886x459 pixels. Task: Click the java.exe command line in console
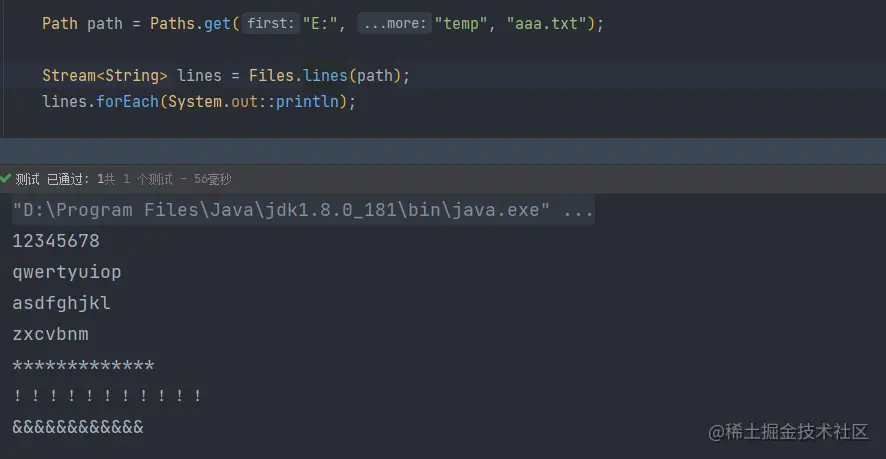(303, 210)
